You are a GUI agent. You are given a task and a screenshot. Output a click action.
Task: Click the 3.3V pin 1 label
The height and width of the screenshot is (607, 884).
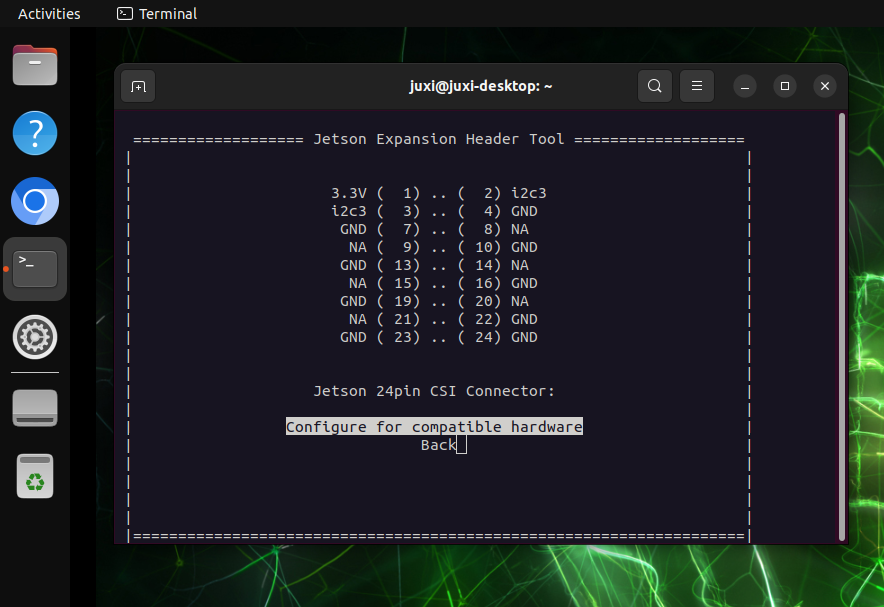click(348, 193)
